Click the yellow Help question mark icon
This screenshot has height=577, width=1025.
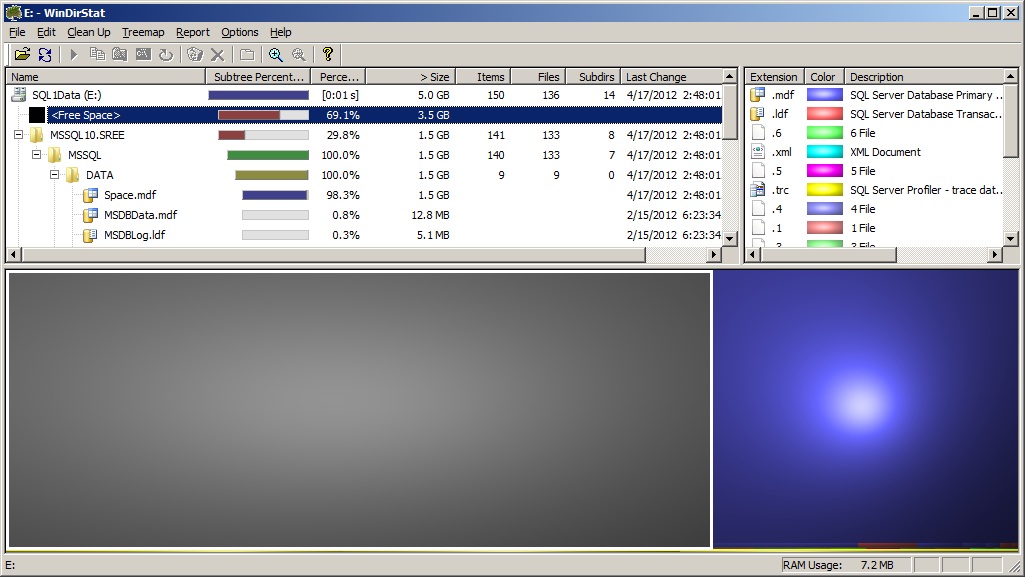327,55
